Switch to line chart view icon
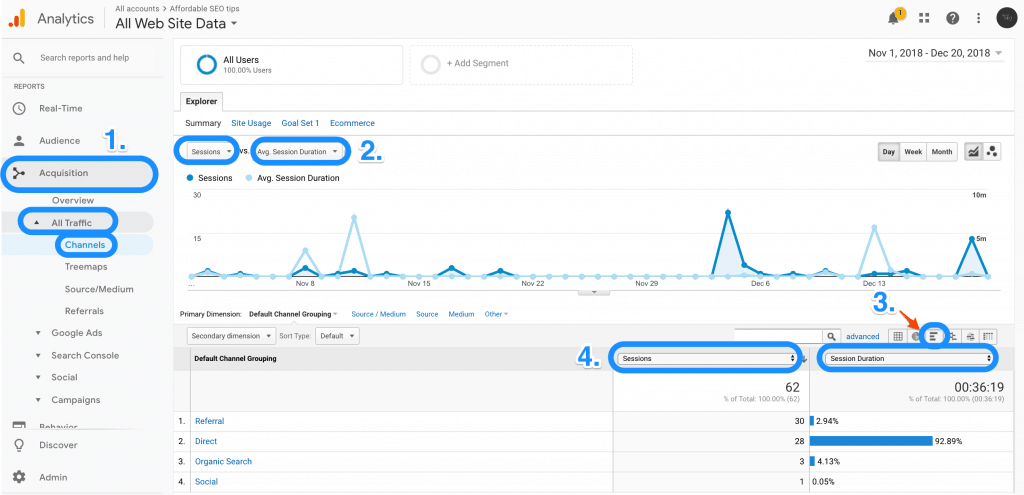This screenshot has width=1024, height=495. click(973, 152)
